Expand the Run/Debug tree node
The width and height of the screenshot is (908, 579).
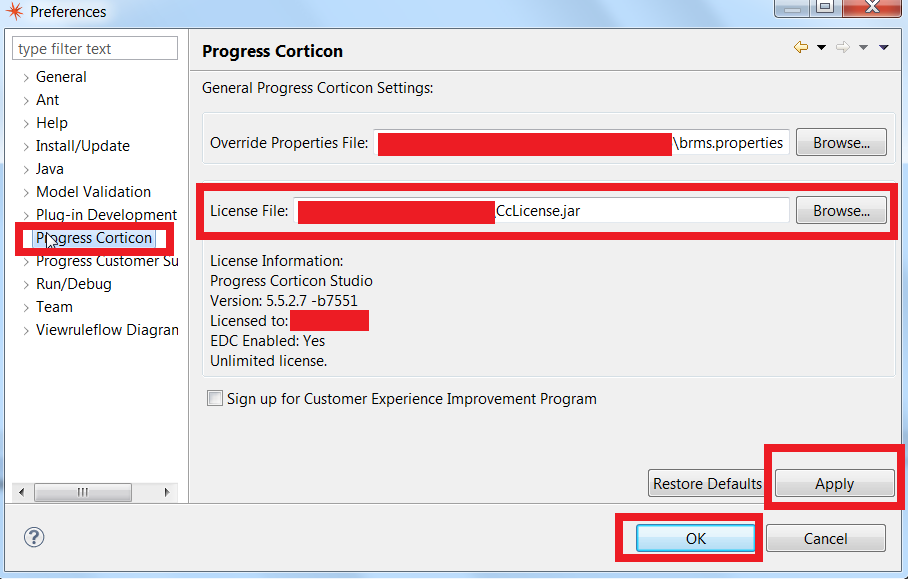tap(26, 284)
